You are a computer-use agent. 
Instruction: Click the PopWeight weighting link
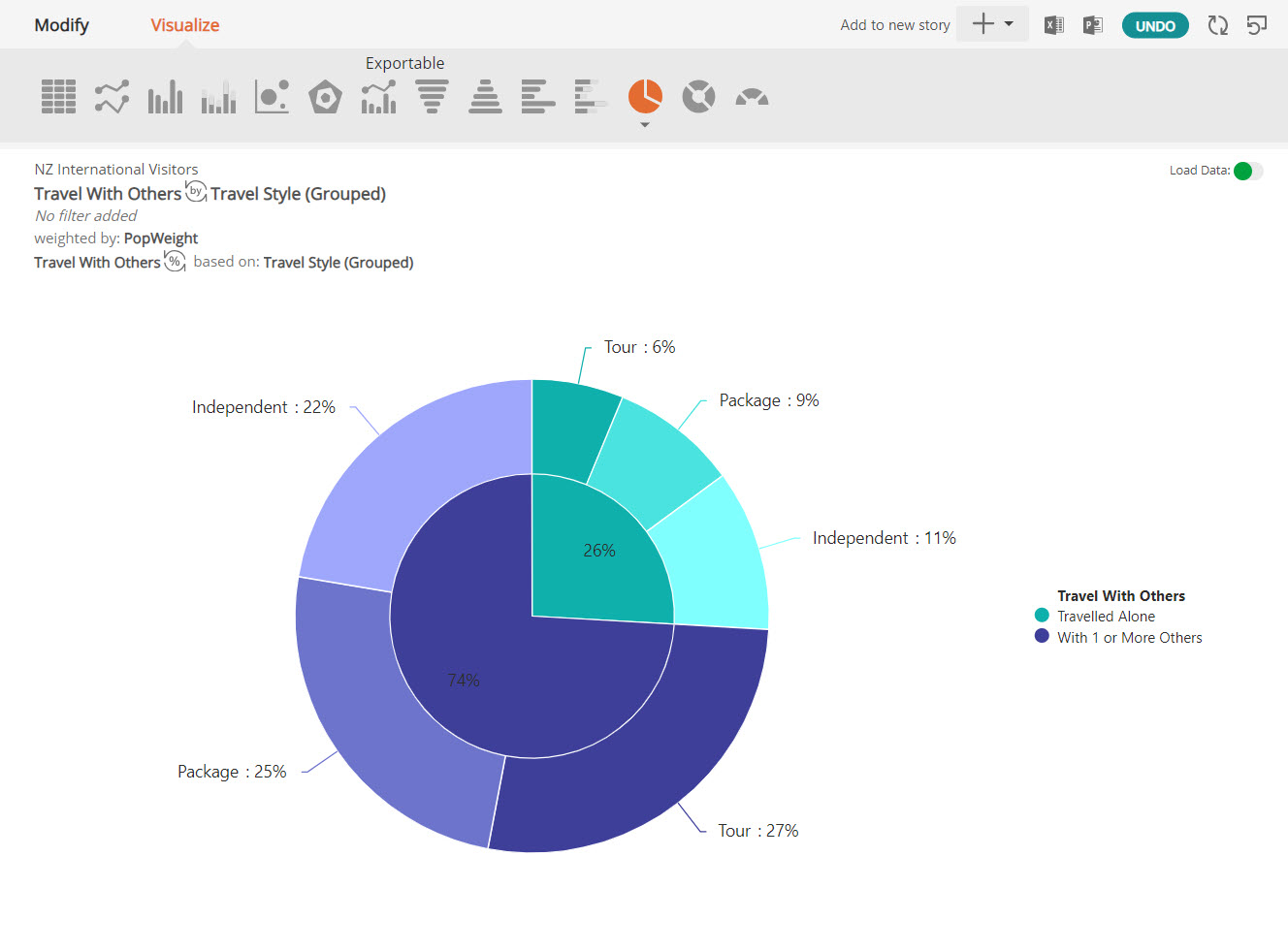161,238
